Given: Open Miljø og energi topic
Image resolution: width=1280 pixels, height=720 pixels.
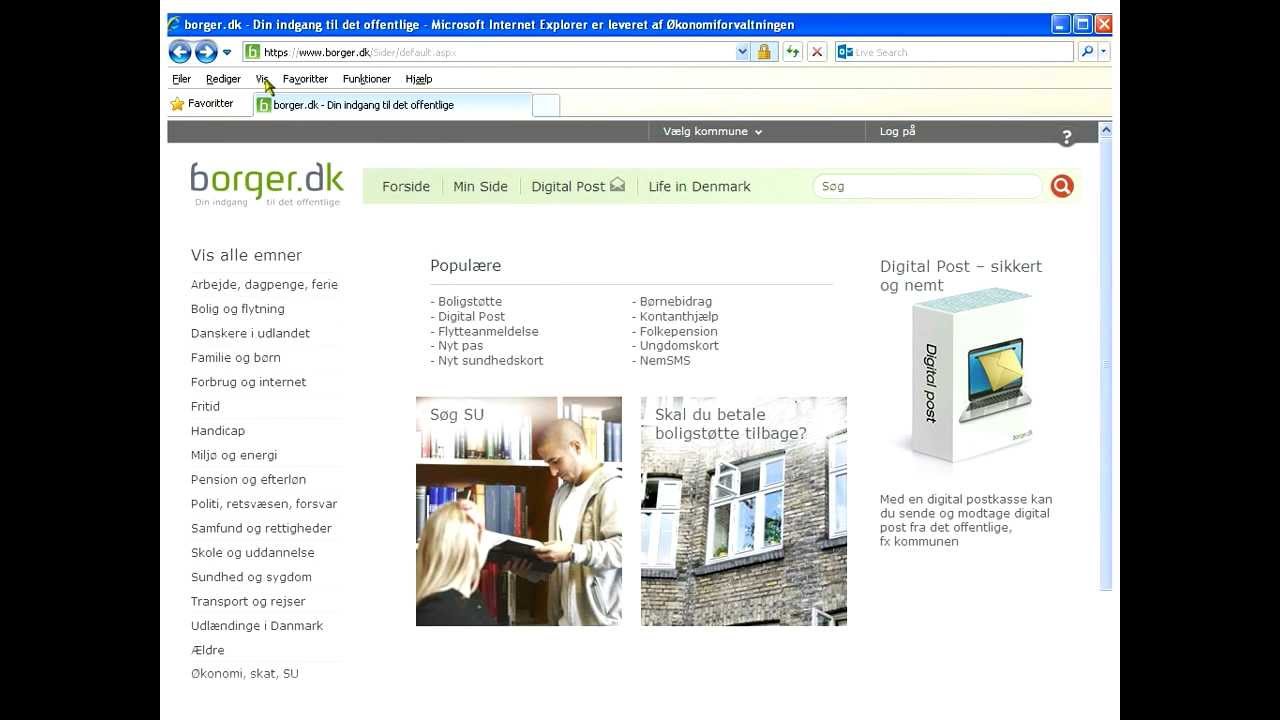Looking at the screenshot, I should [x=234, y=455].
